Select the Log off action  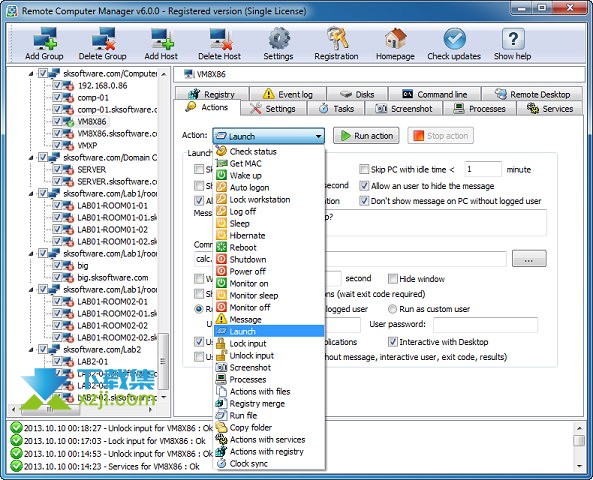(x=269, y=211)
